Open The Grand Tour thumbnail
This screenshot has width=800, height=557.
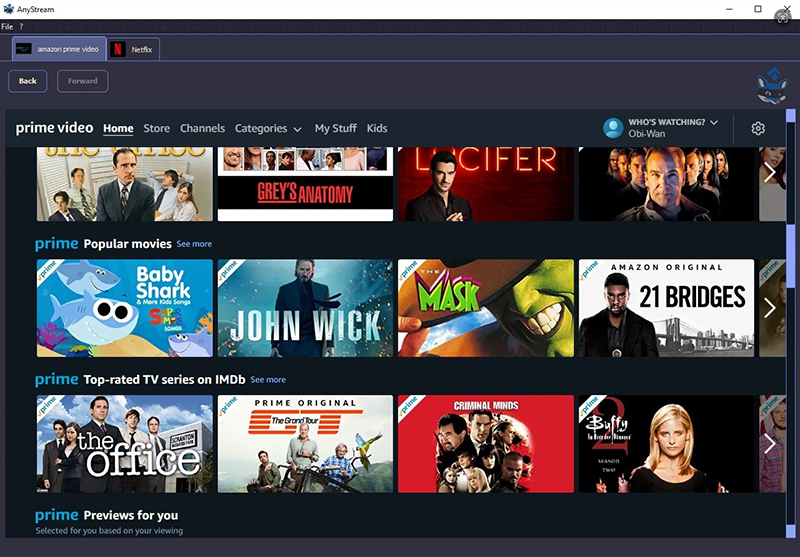(305, 444)
